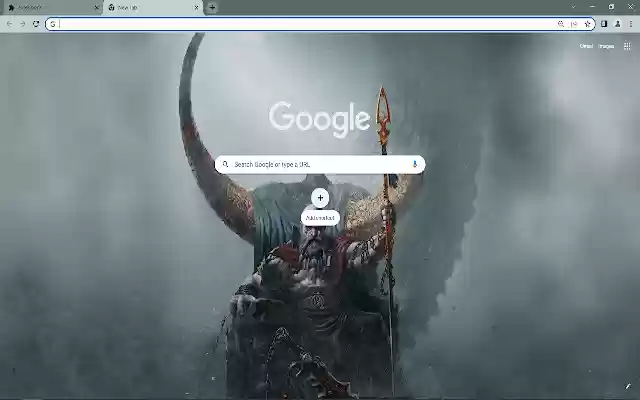Customize this page with the pencil icon
This screenshot has height=400, width=640.
click(x=628, y=386)
